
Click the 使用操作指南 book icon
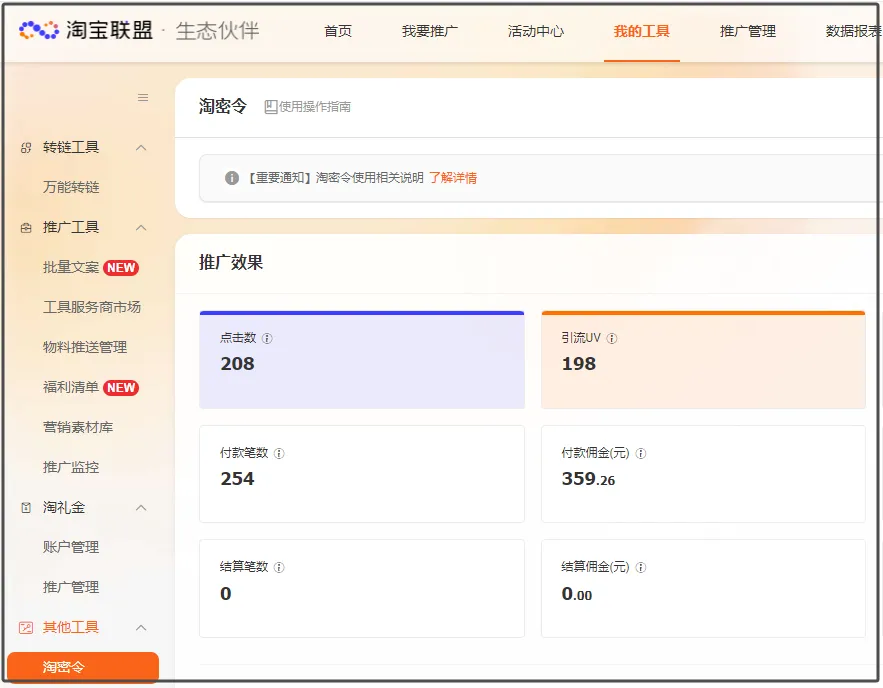271,106
